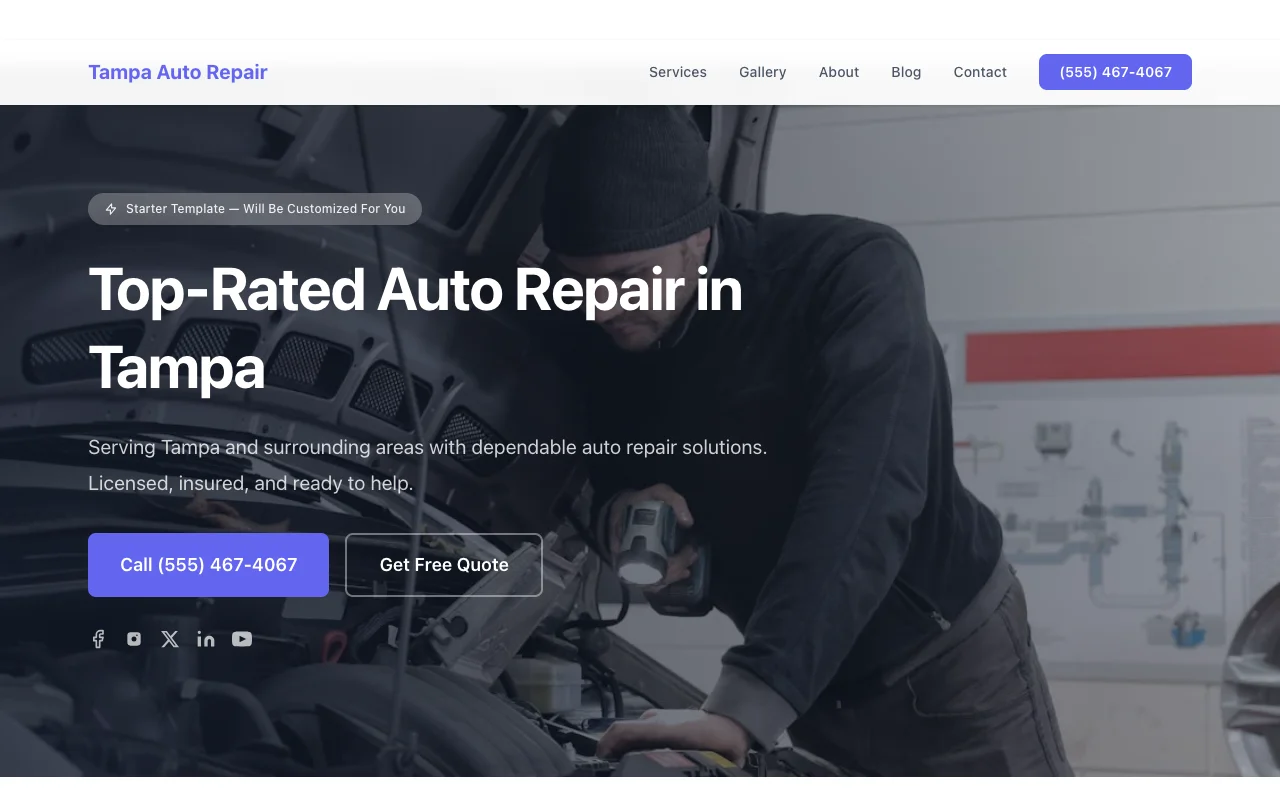Image resolution: width=1280 pixels, height=800 pixels.
Task: Click the (555) 467-4067 header button
Action: pos(1115,72)
